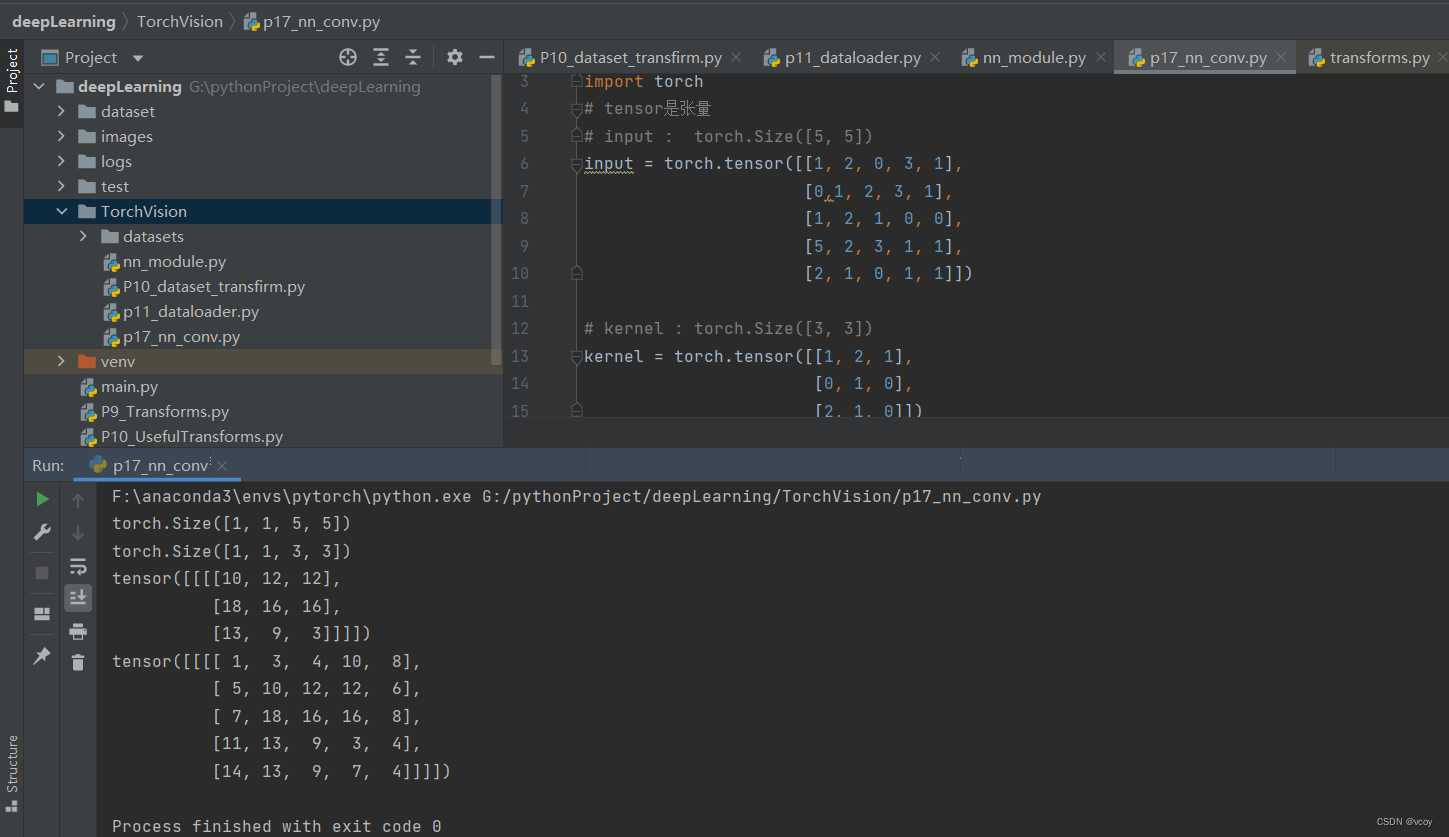Close the p17_nn_conv.py editor tab
Viewport: 1449px width, 837px height.
point(1280,58)
